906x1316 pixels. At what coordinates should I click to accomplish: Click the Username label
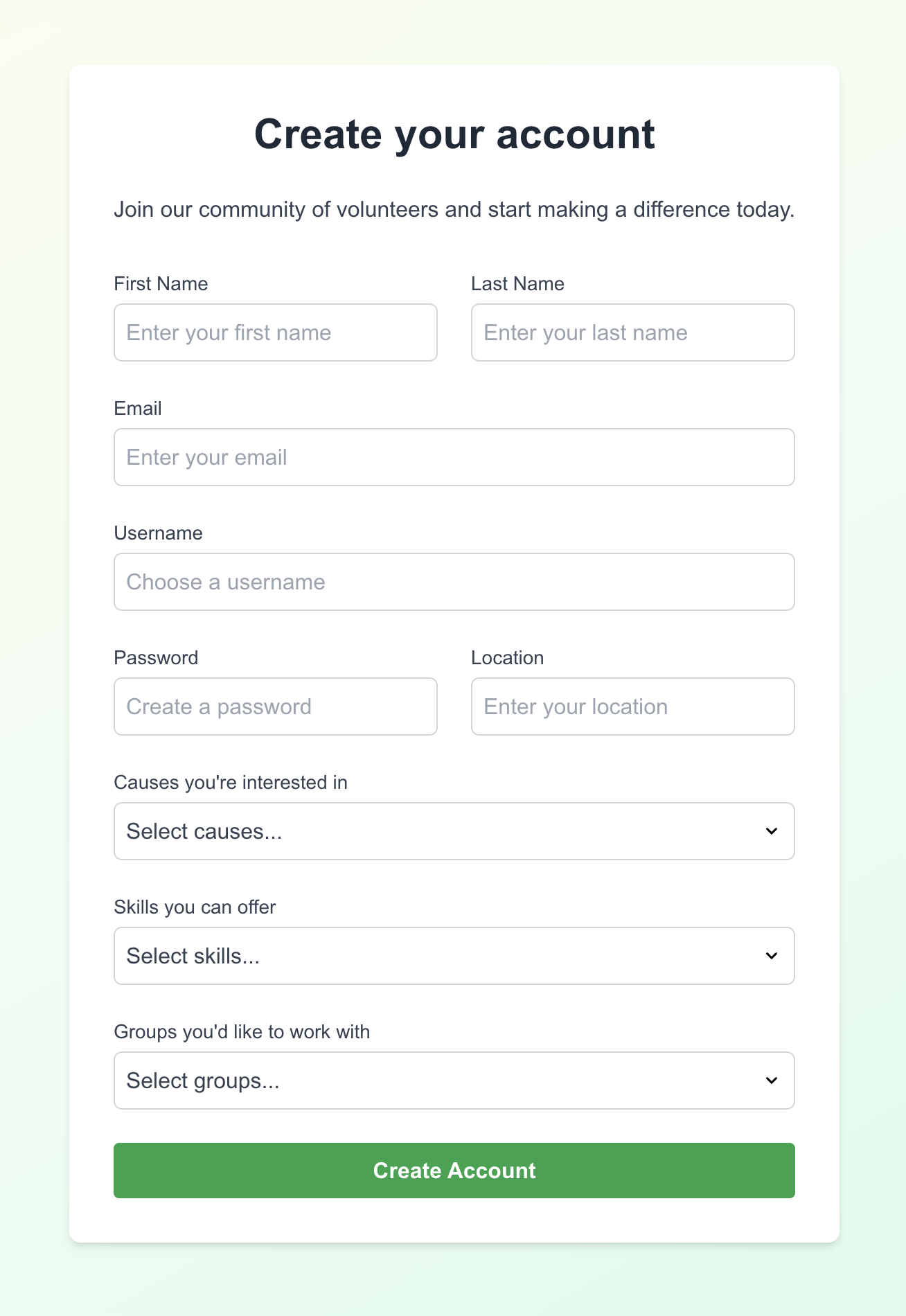click(x=158, y=533)
